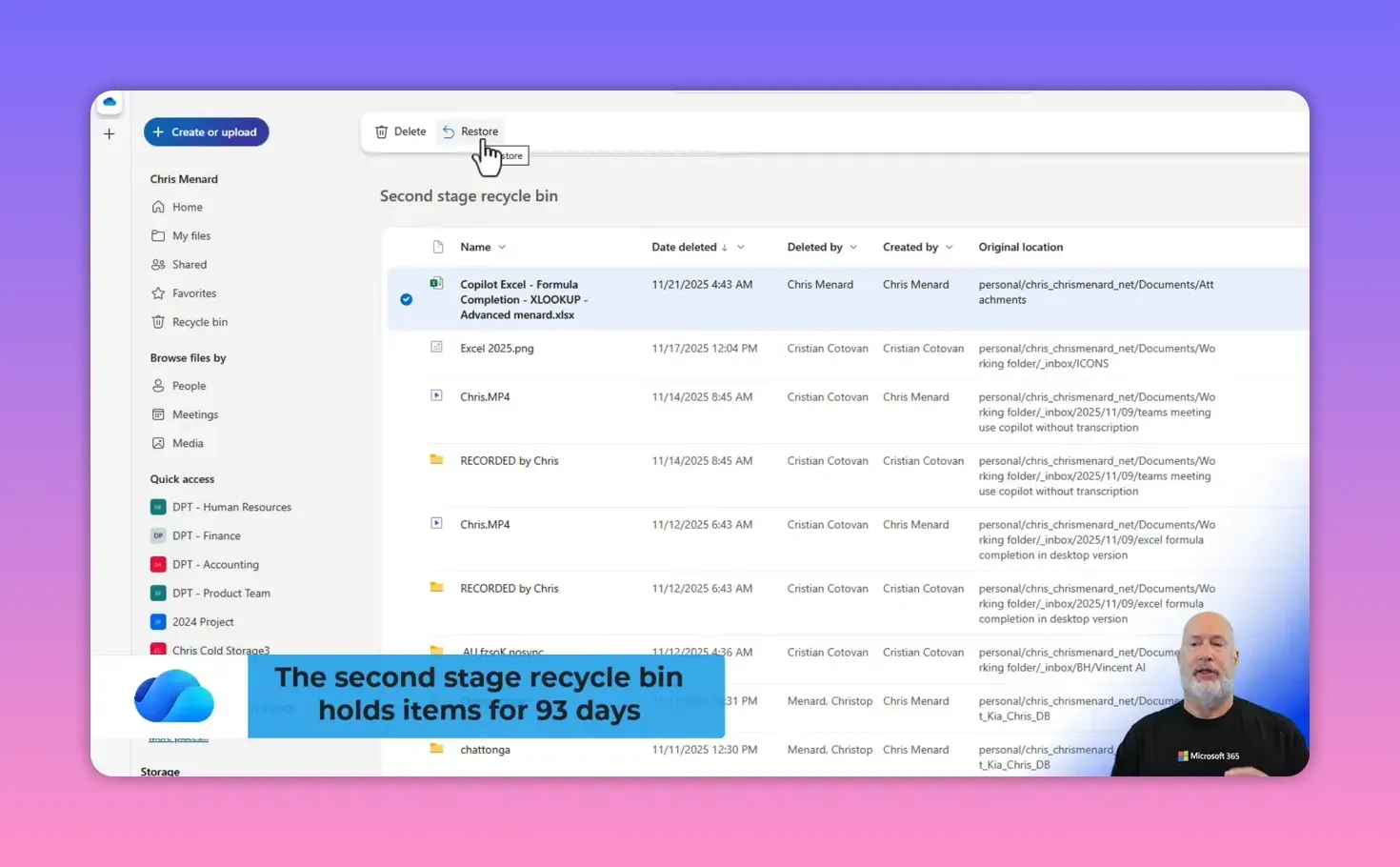Image resolution: width=1400 pixels, height=867 pixels.
Task: Open the Date deleted column dropdown
Action: click(x=741, y=246)
